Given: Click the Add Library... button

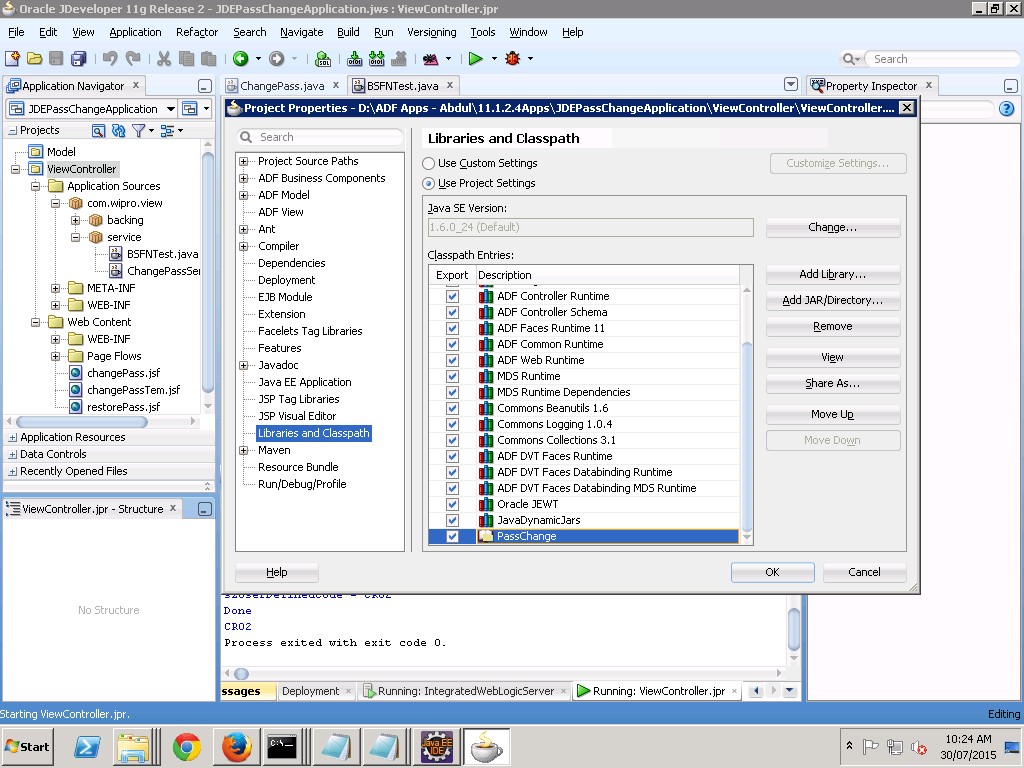Looking at the screenshot, I should 832,274.
